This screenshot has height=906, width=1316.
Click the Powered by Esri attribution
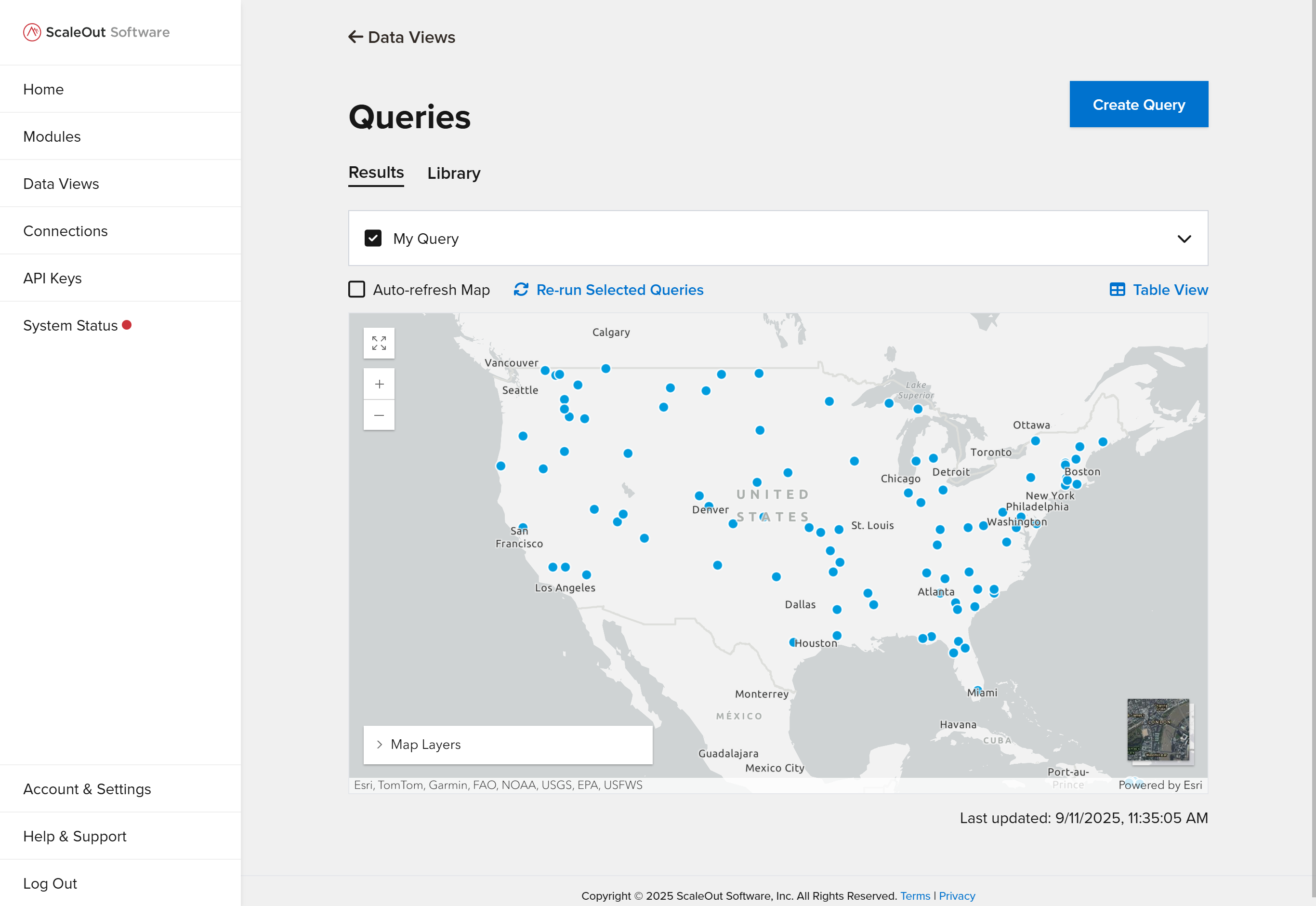(x=1160, y=785)
